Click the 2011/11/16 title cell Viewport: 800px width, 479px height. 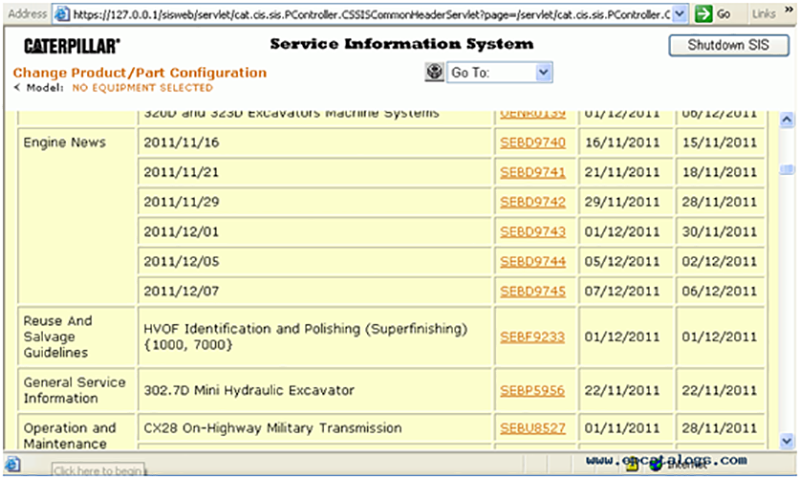pyautogui.click(x=314, y=142)
